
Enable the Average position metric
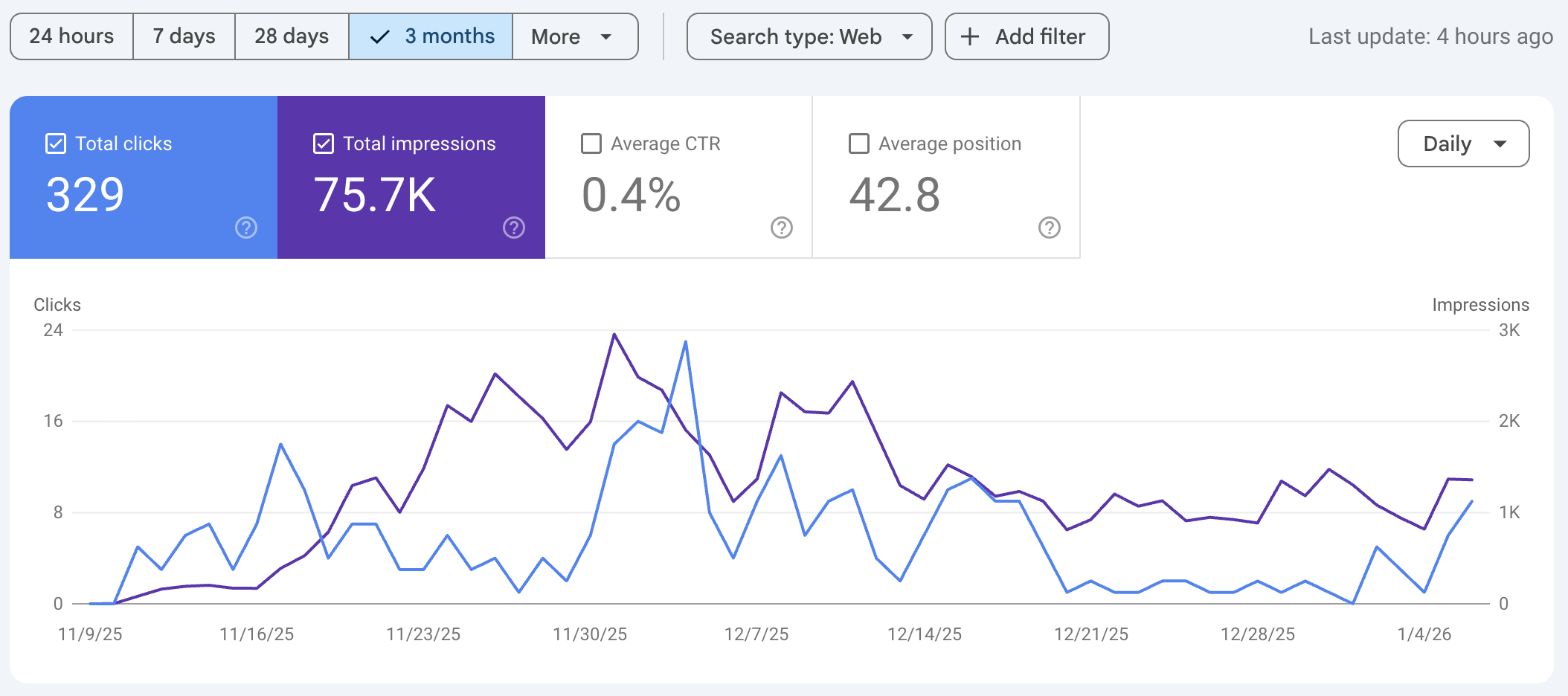tap(858, 144)
